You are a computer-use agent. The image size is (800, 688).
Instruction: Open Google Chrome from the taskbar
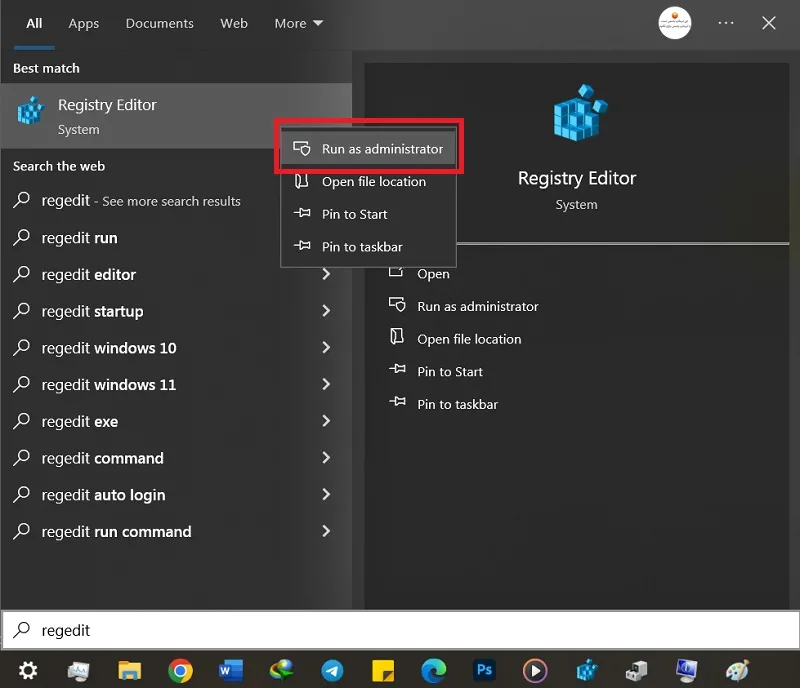[x=180, y=671]
